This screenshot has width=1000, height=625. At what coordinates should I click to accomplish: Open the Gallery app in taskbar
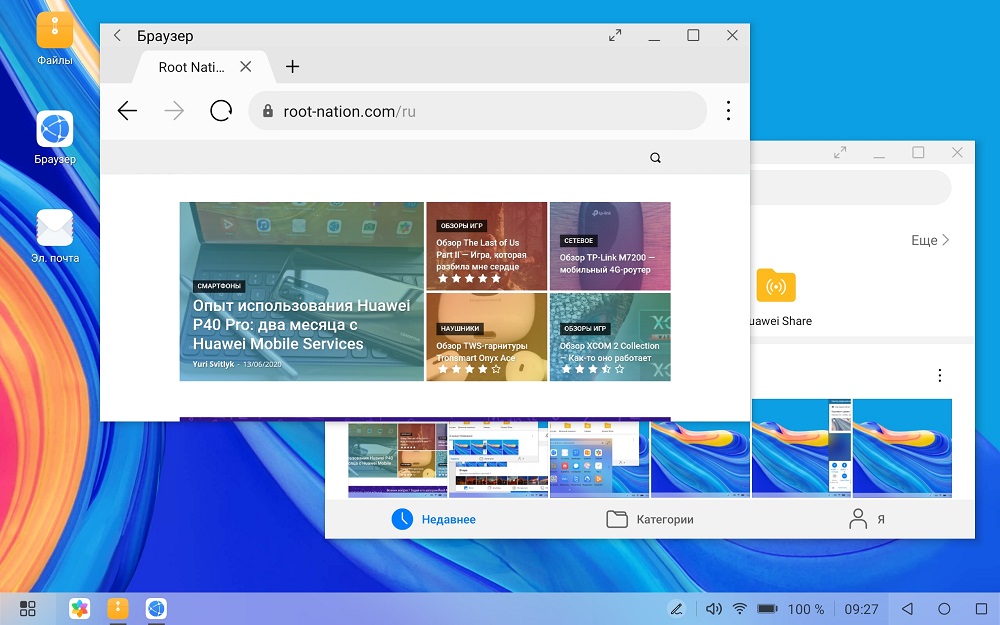[80, 608]
